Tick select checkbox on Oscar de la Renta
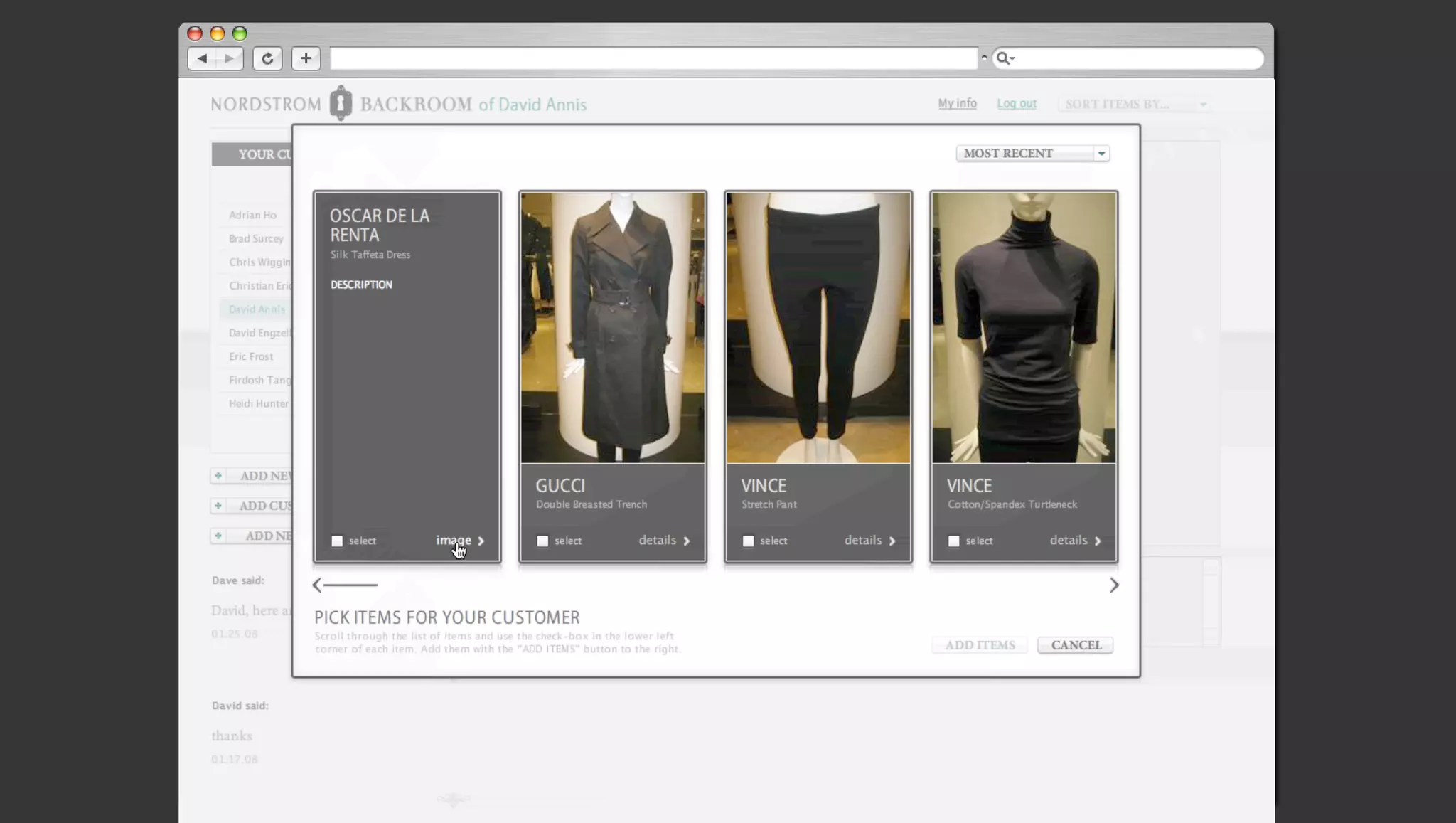This screenshot has width=1456, height=823. (x=337, y=541)
